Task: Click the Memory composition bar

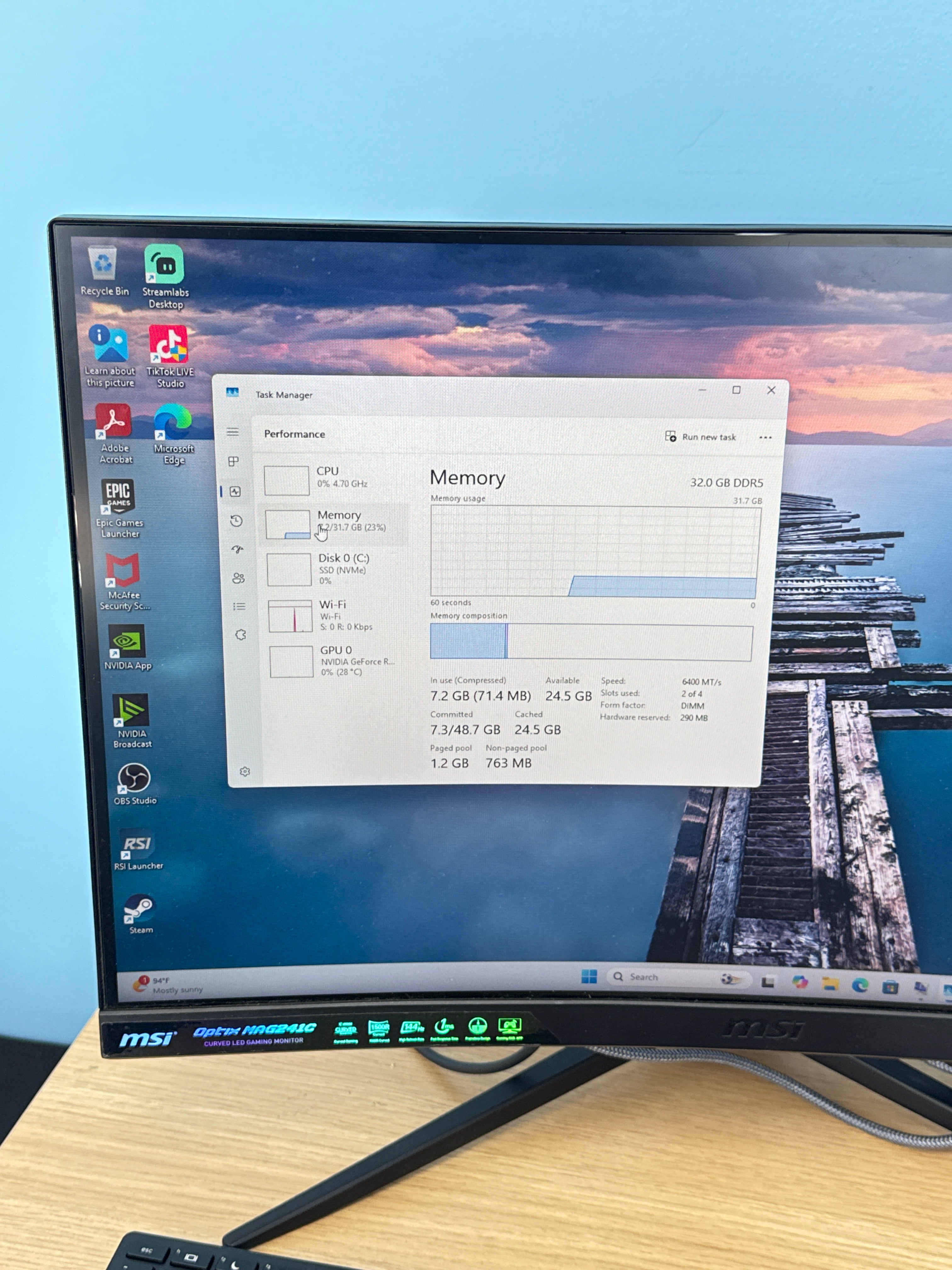Action: 591,642
